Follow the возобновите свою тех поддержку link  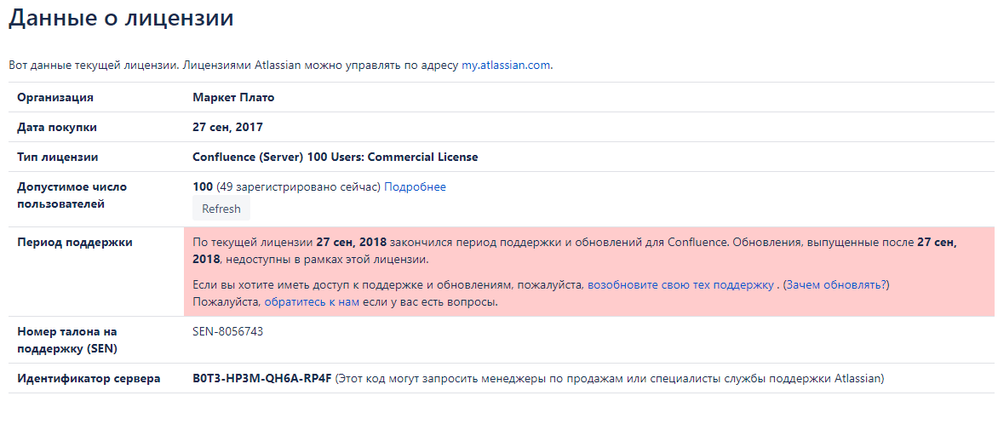(680, 285)
